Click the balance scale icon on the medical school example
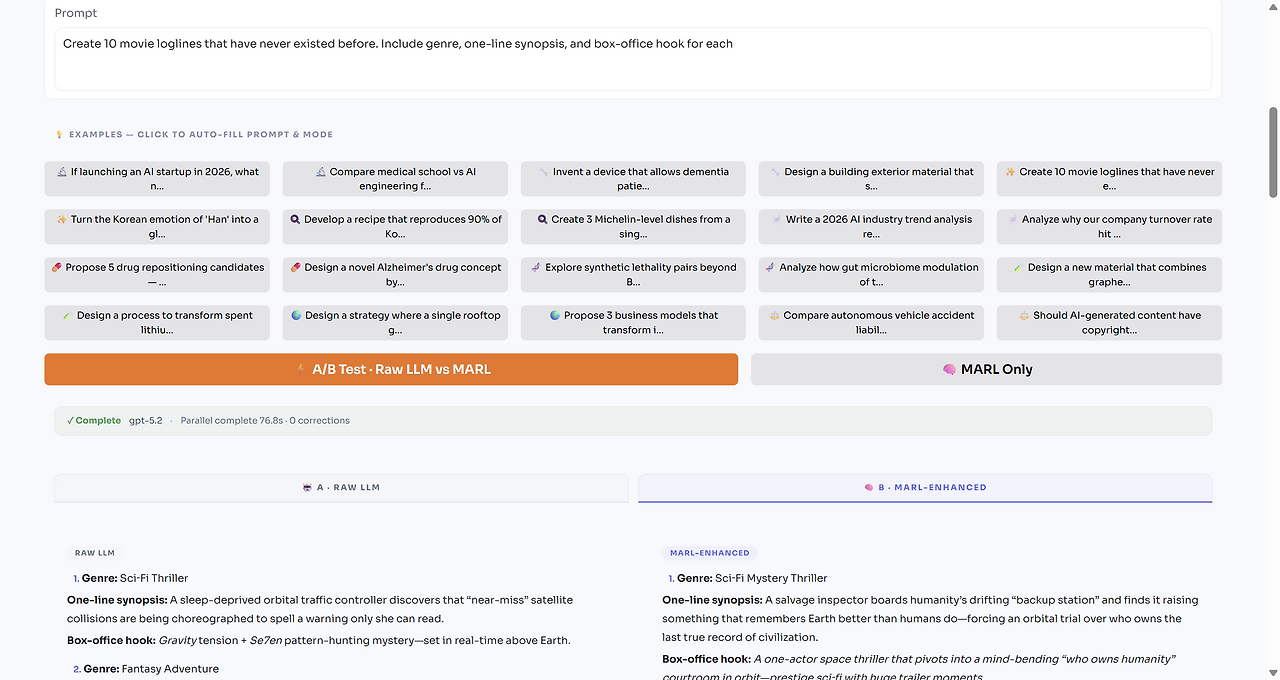Viewport: 1280px width, 680px height. 321,171
